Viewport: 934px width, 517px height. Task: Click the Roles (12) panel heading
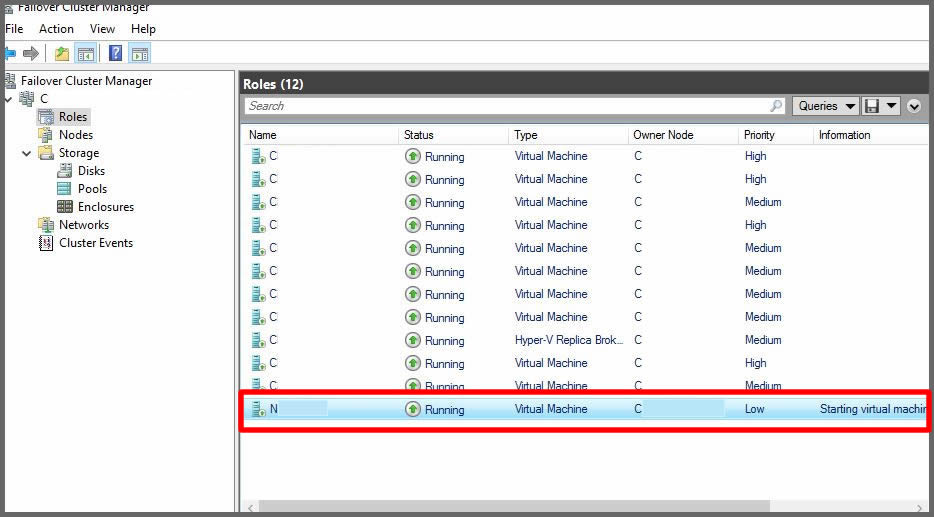273,85
